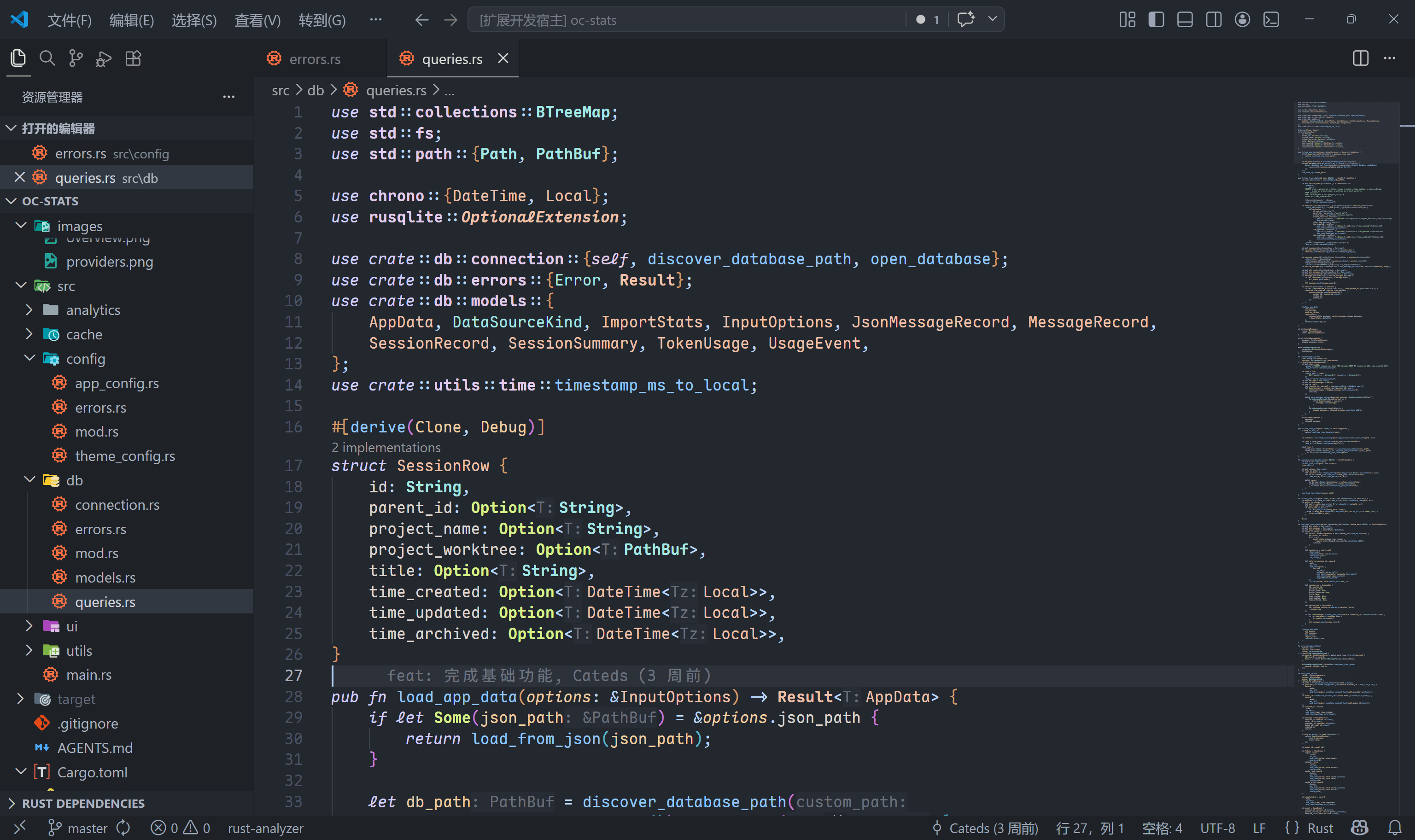Click the master branch button in status bar
Image resolution: width=1415 pixels, height=840 pixels.
[77, 828]
